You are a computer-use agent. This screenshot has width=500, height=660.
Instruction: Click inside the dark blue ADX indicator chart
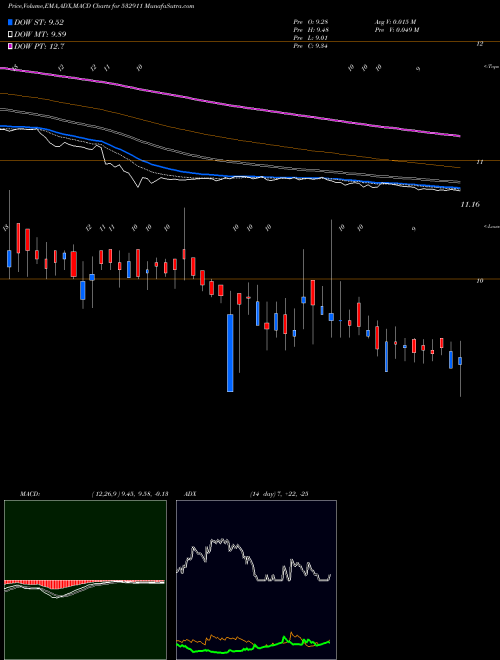tap(256, 580)
